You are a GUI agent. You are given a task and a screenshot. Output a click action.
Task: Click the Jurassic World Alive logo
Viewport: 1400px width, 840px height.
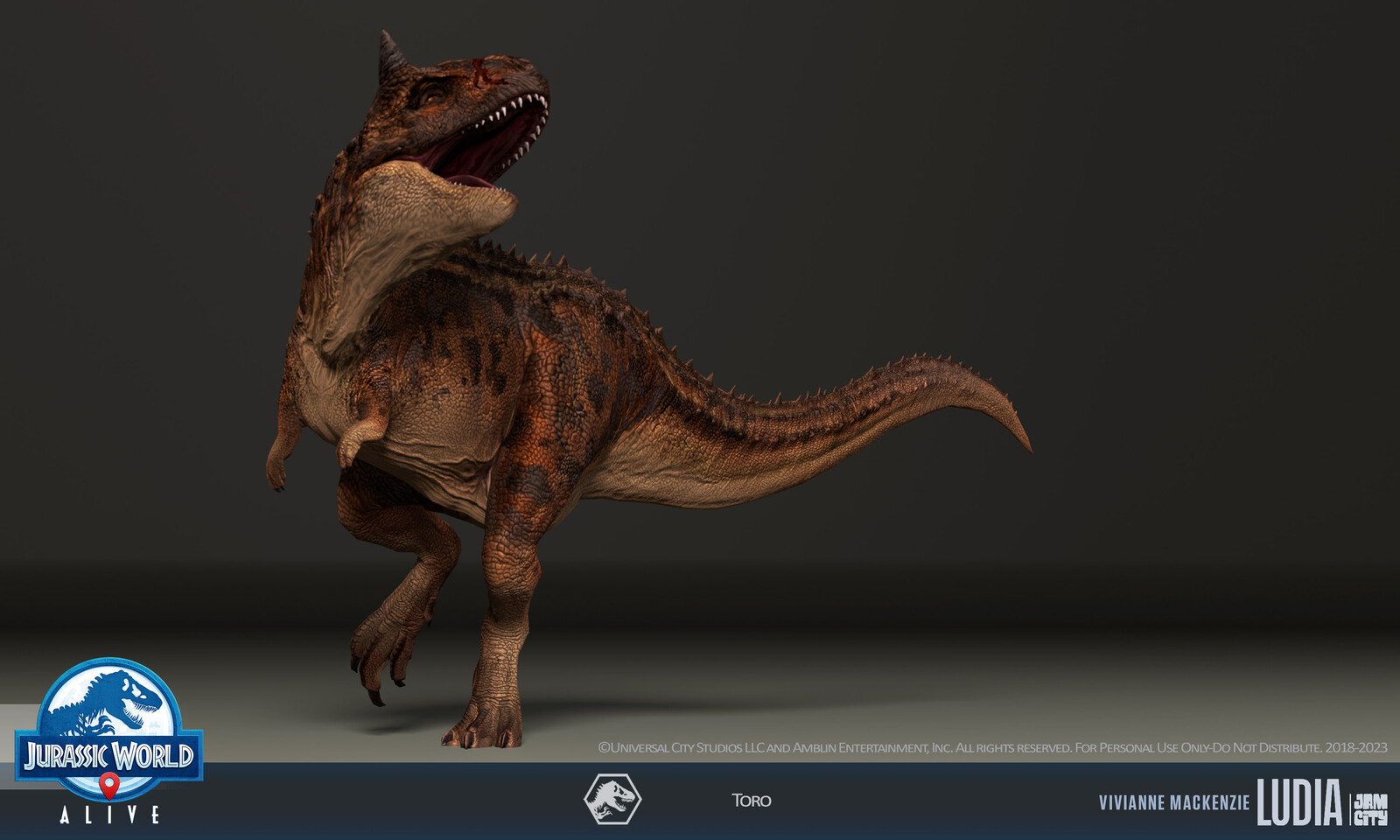click(x=108, y=741)
